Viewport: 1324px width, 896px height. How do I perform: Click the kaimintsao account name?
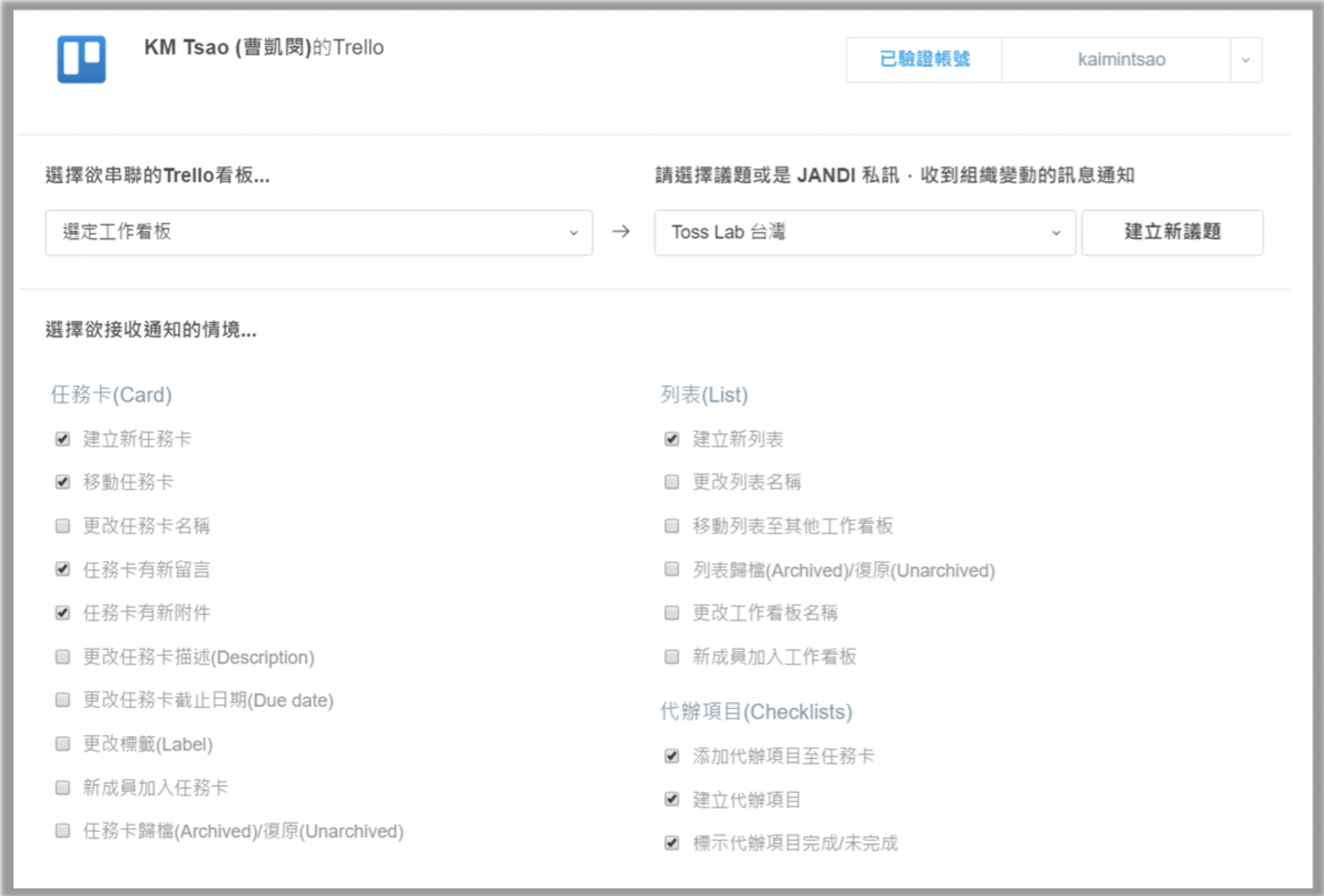[x=1121, y=60]
